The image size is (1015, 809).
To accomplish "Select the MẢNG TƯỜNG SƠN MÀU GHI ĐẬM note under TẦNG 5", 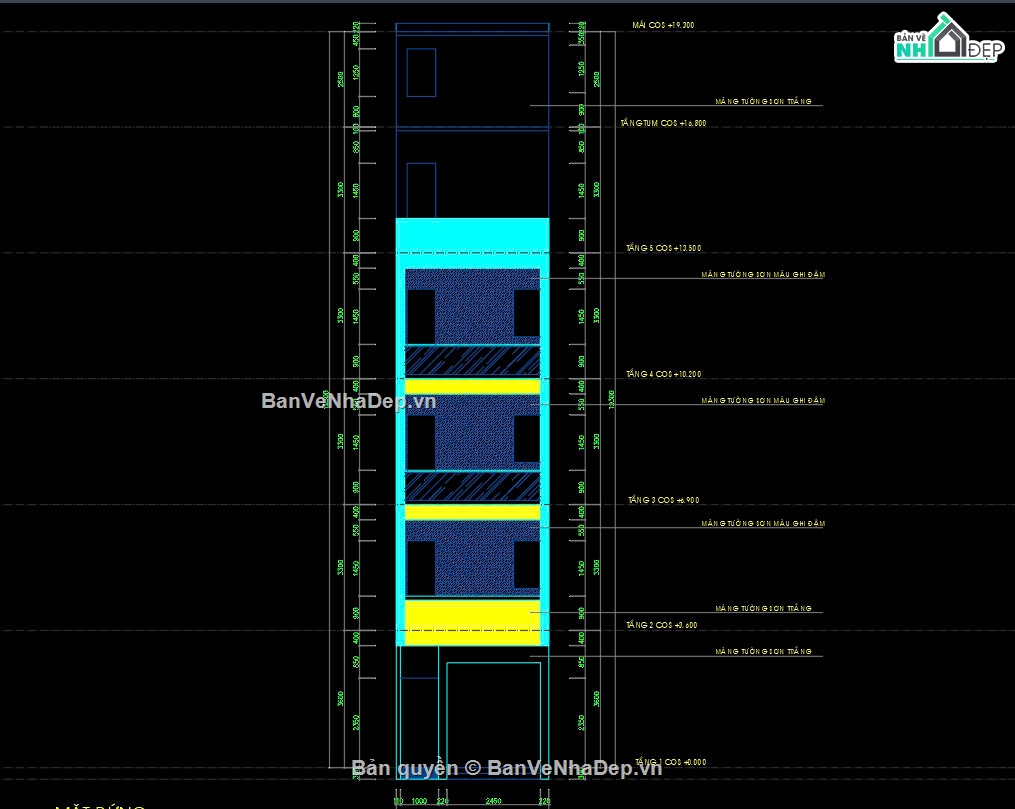I will pos(763,274).
